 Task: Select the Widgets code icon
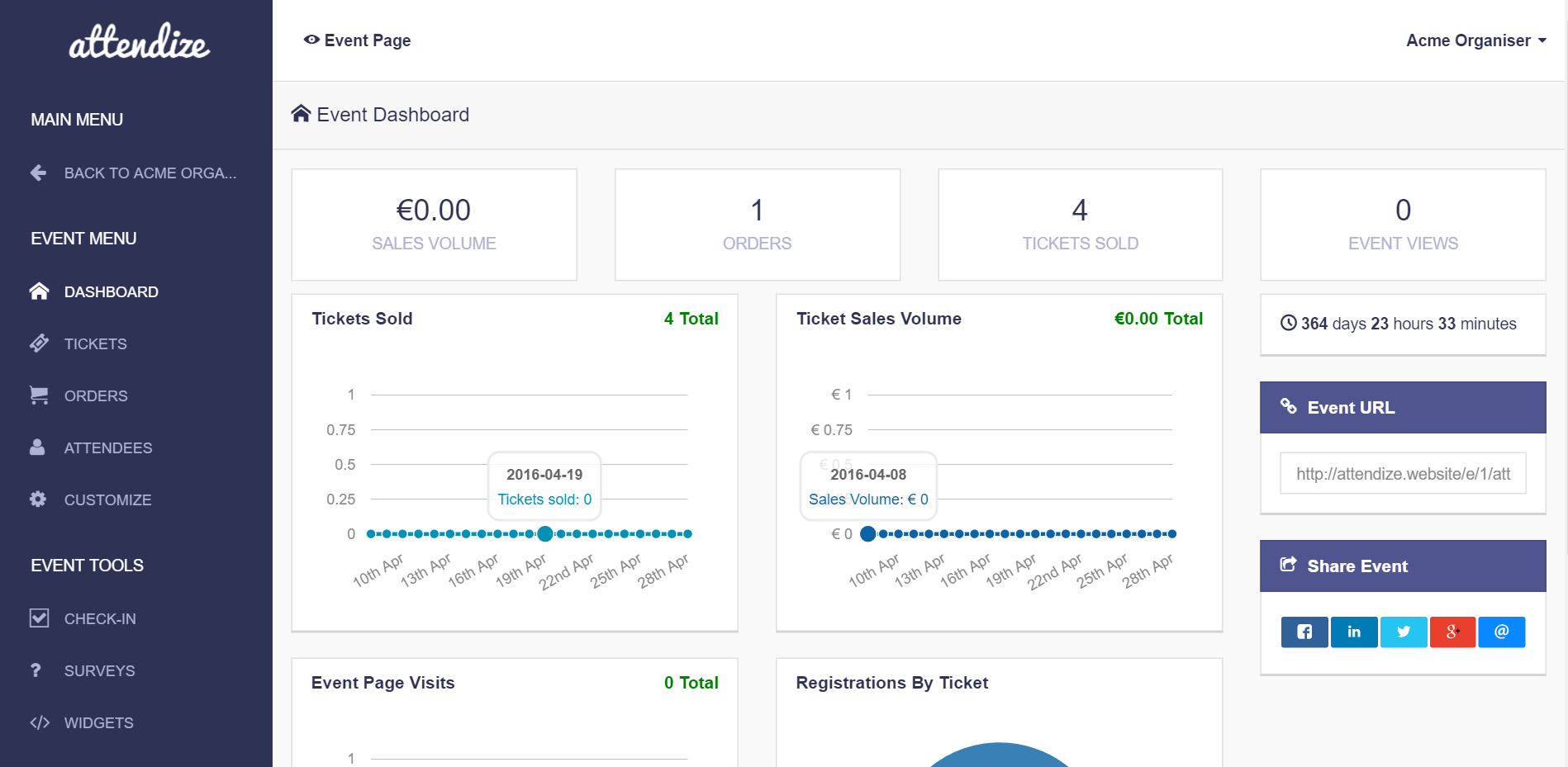point(39,722)
